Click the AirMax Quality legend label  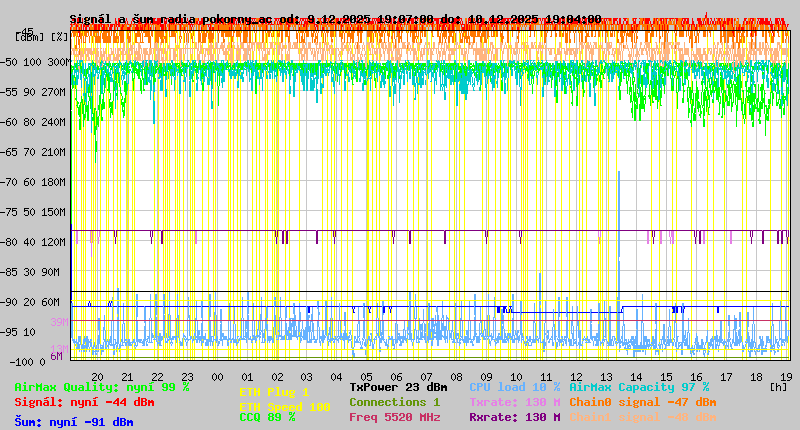(x=101, y=387)
